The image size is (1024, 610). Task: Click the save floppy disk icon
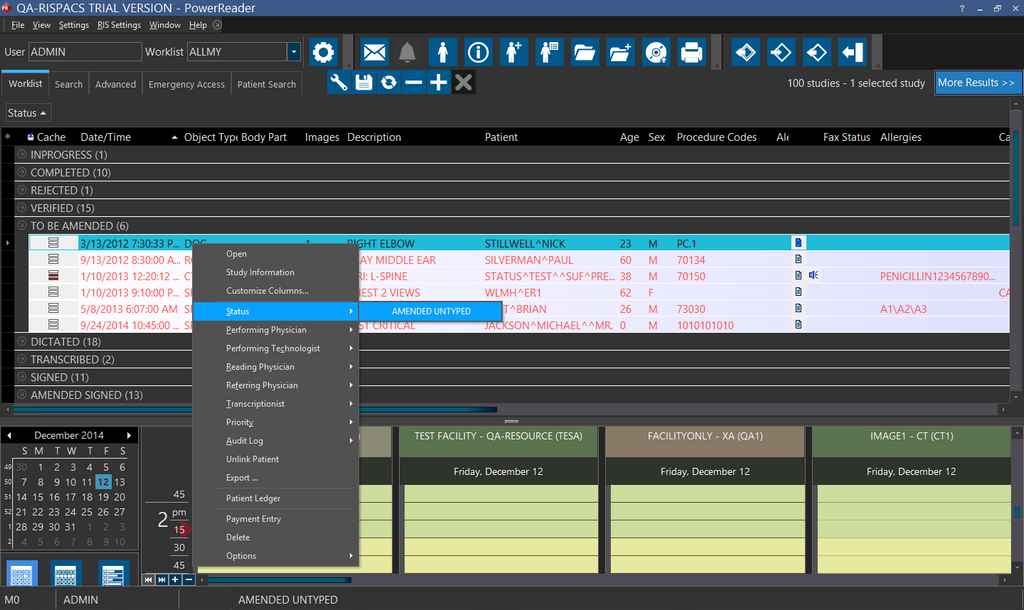(364, 83)
